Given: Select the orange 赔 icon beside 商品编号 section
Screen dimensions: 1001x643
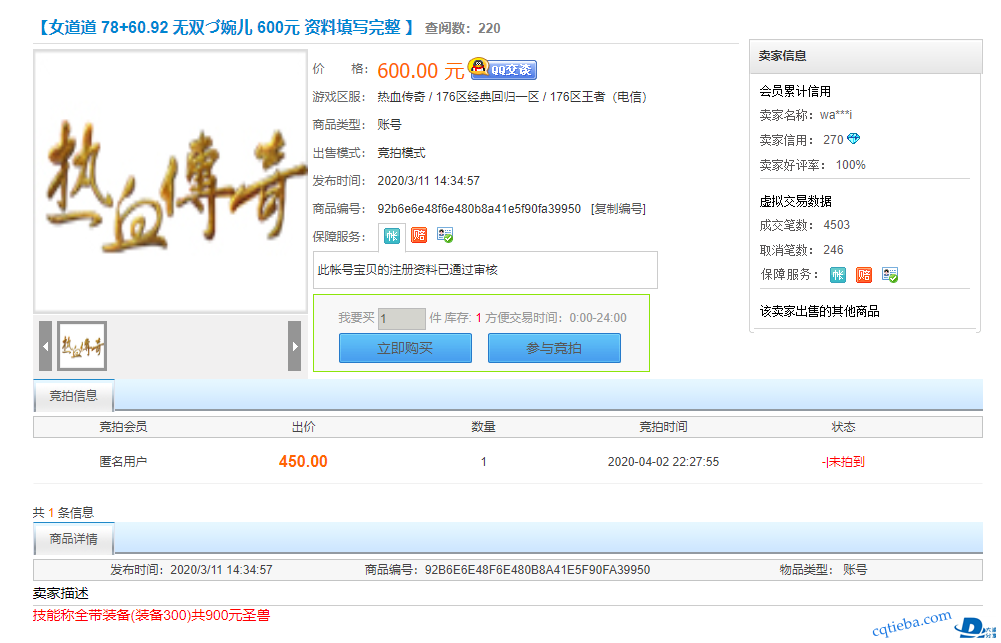Looking at the screenshot, I should (x=419, y=235).
